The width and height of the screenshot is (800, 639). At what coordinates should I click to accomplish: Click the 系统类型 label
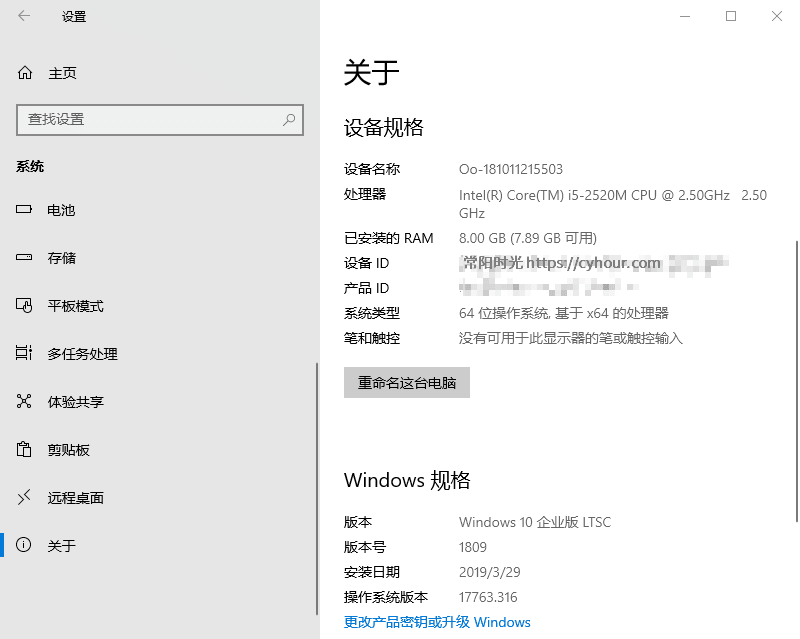(x=372, y=313)
